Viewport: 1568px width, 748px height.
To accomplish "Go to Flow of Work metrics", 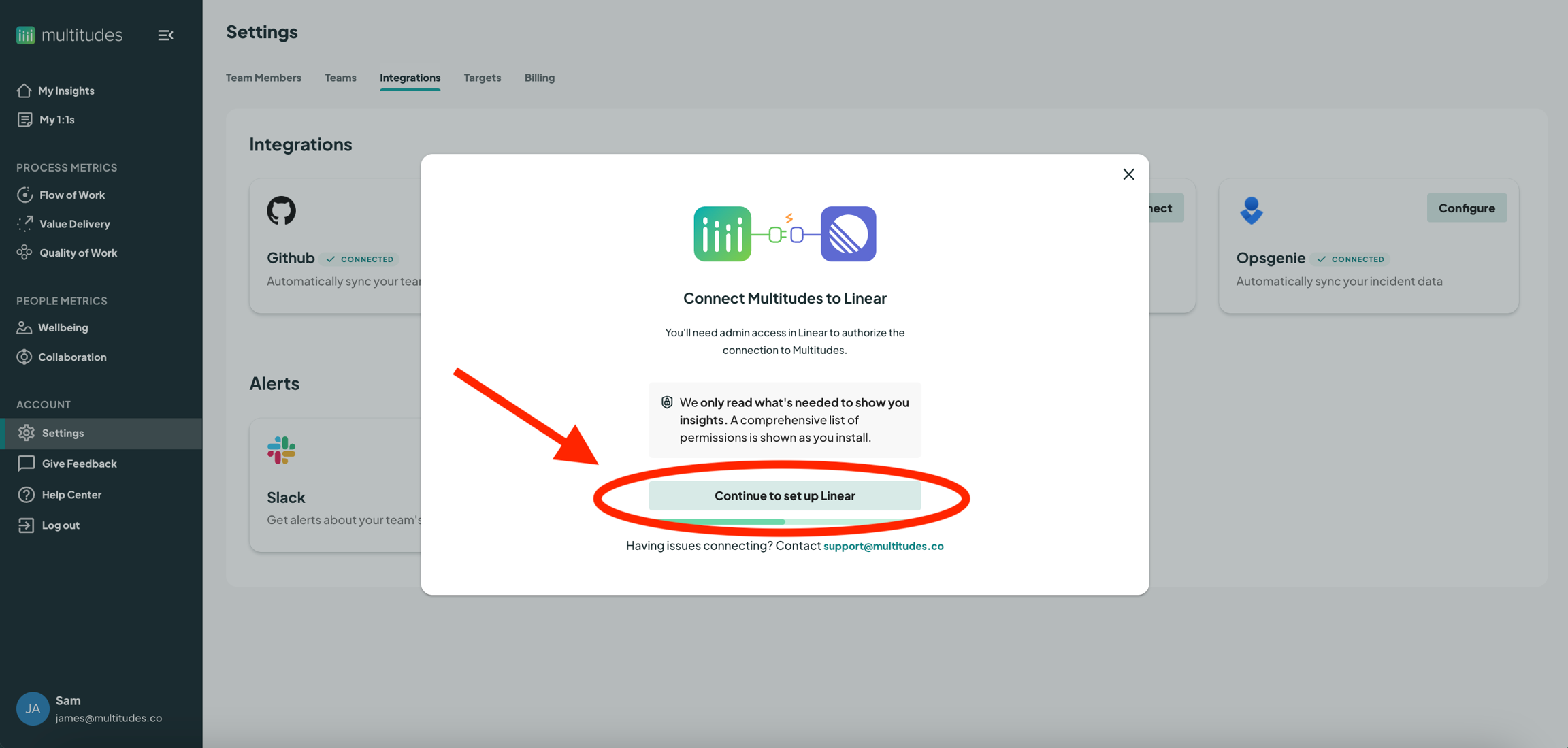I will (x=71, y=195).
